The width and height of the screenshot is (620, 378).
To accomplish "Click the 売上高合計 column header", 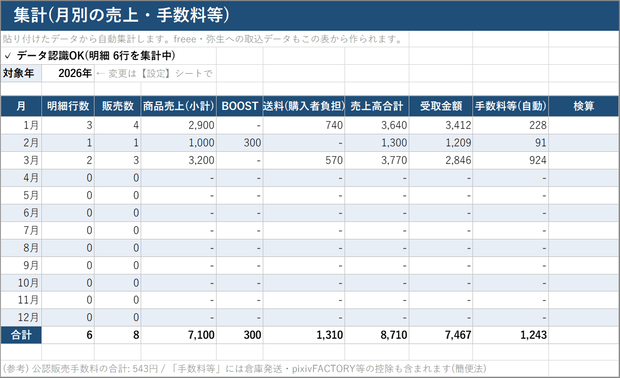I will tap(377, 106).
